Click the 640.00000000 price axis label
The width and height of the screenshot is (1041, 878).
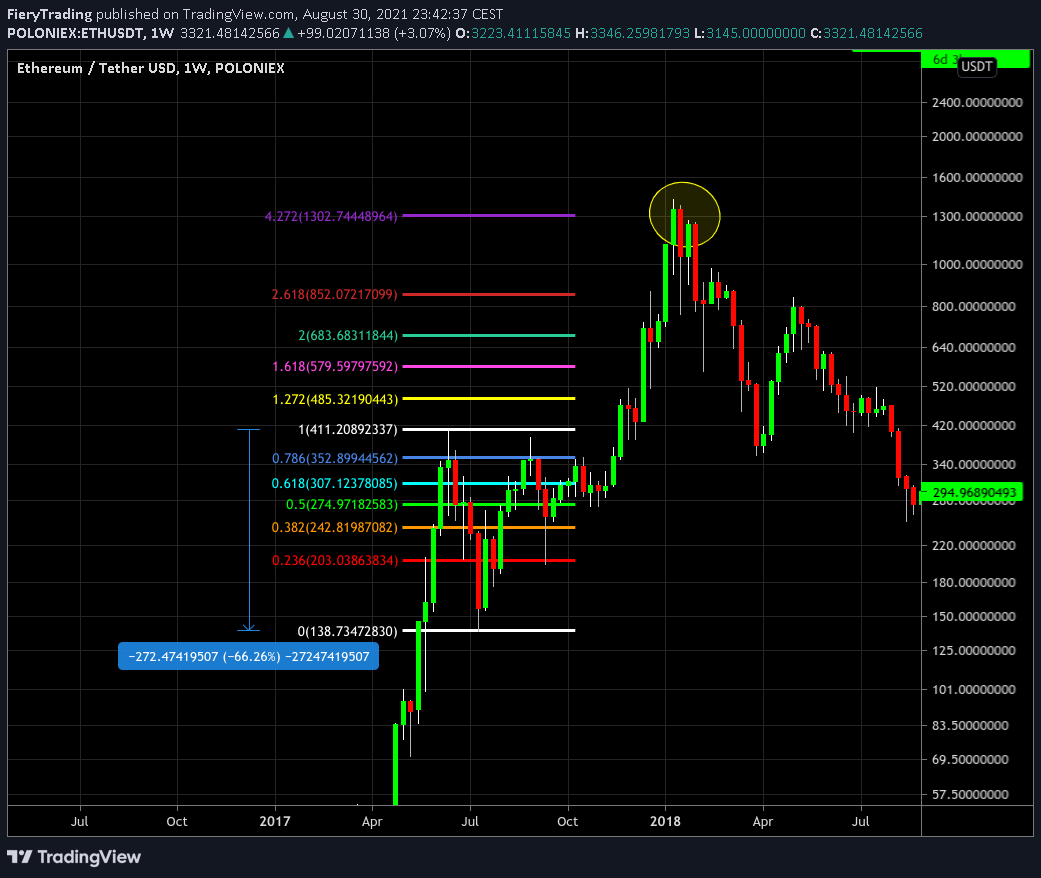coord(974,348)
